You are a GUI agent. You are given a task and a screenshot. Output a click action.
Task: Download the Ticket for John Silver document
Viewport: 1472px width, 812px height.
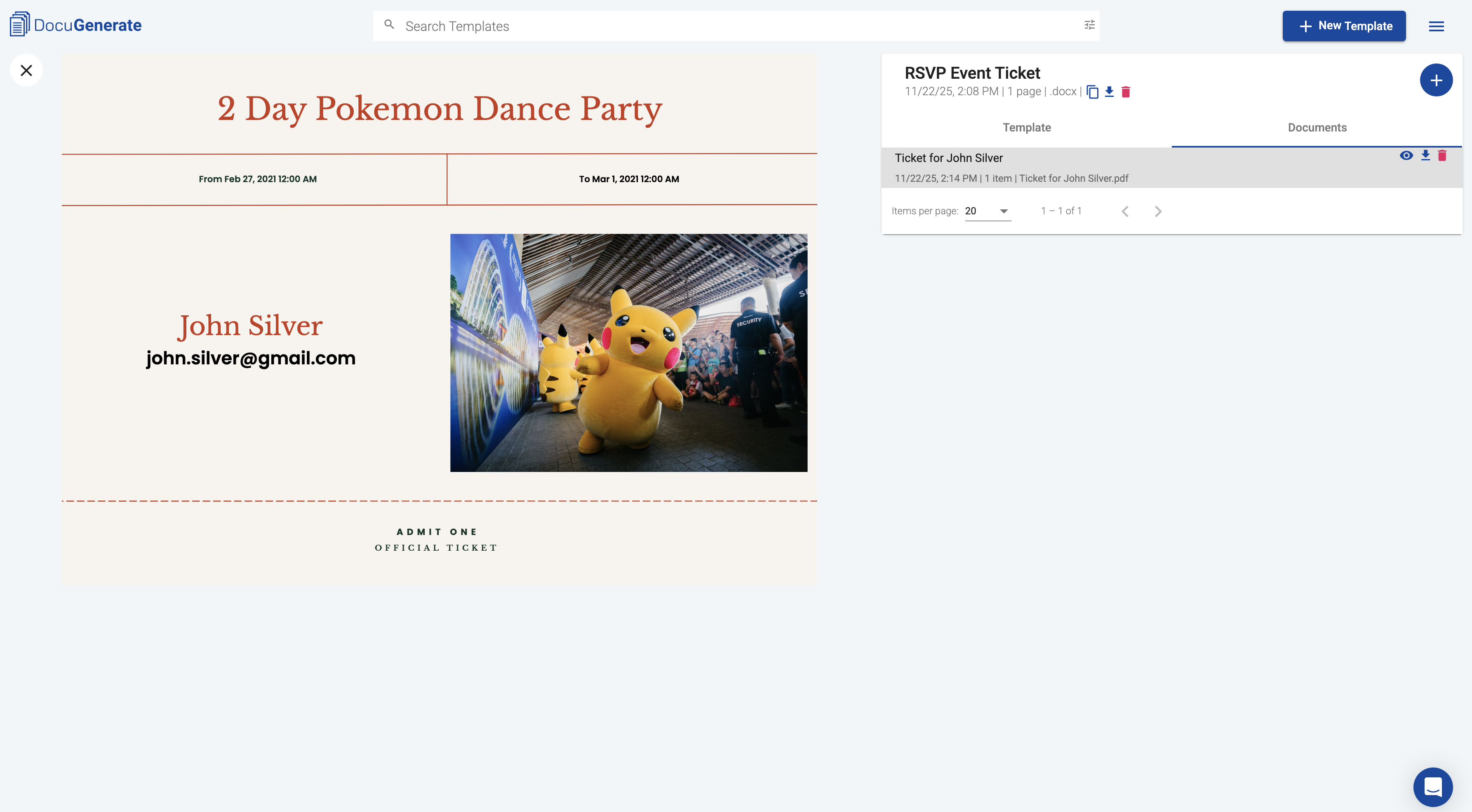[x=1426, y=155]
